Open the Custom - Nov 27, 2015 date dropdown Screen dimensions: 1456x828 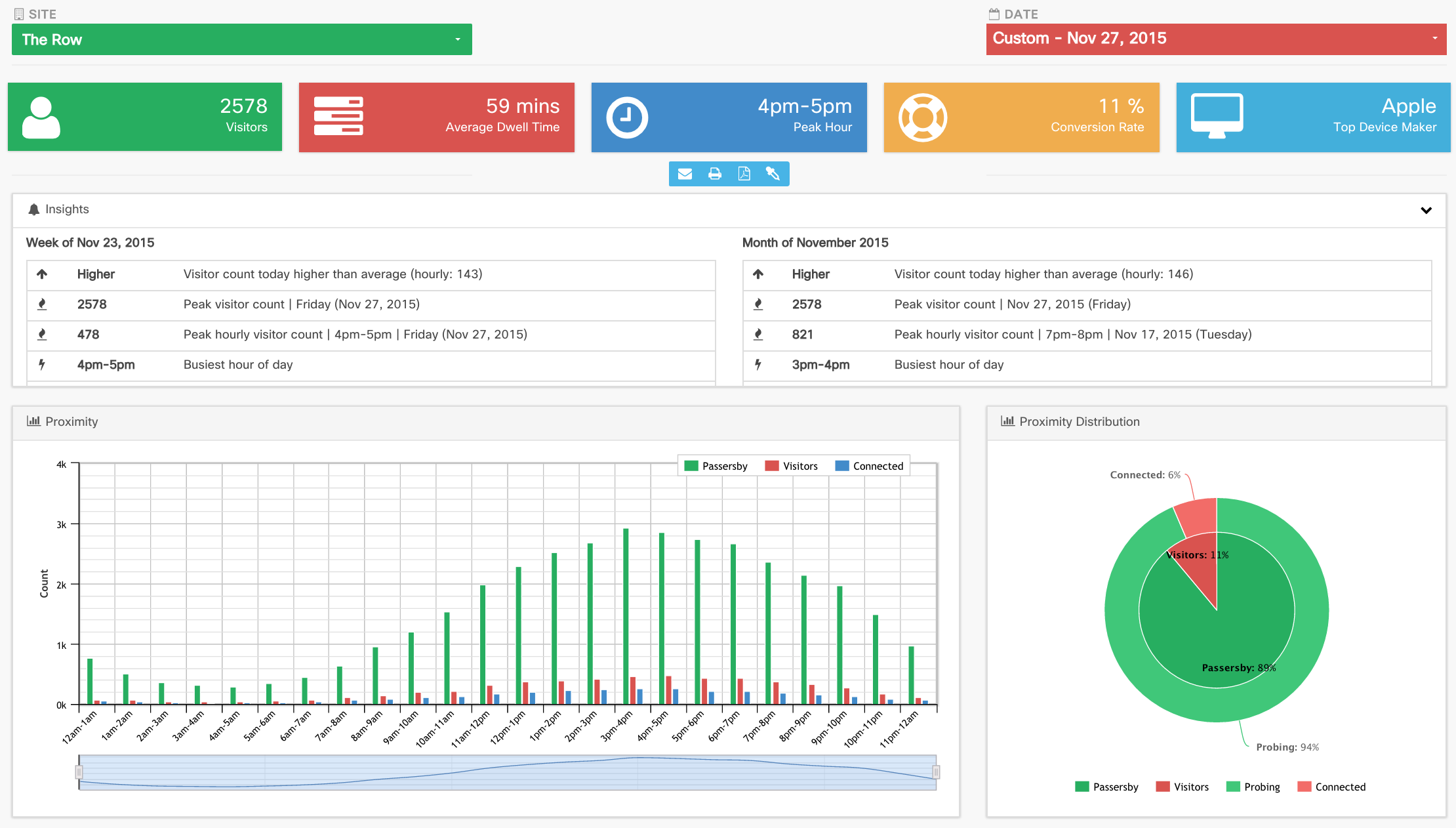click(x=1215, y=39)
